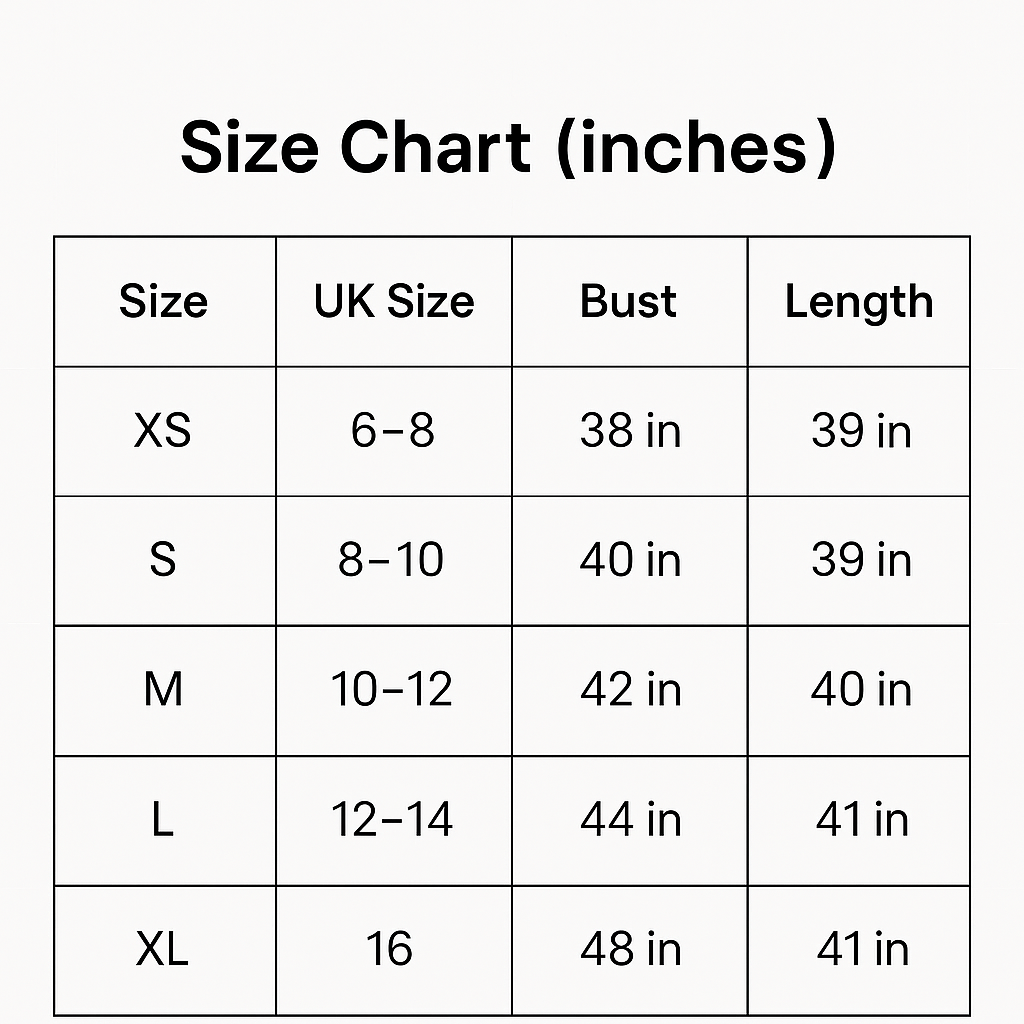Select the 38 in bust cell
The height and width of the screenshot is (1024, 1024).
click(x=630, y=431)
